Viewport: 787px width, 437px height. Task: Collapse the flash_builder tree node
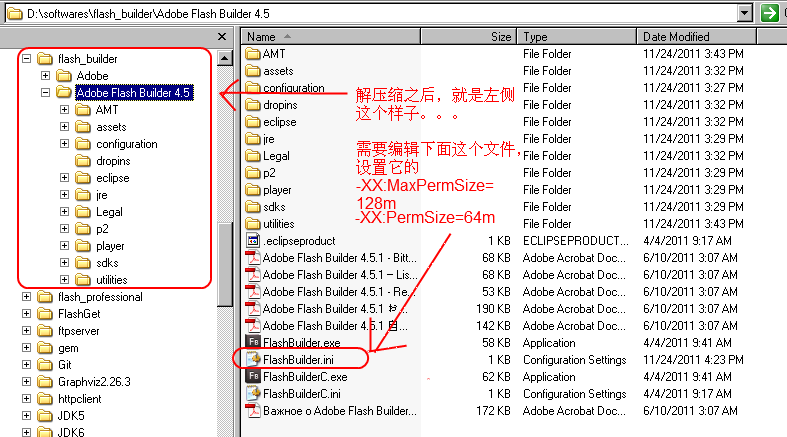(27, 59)
